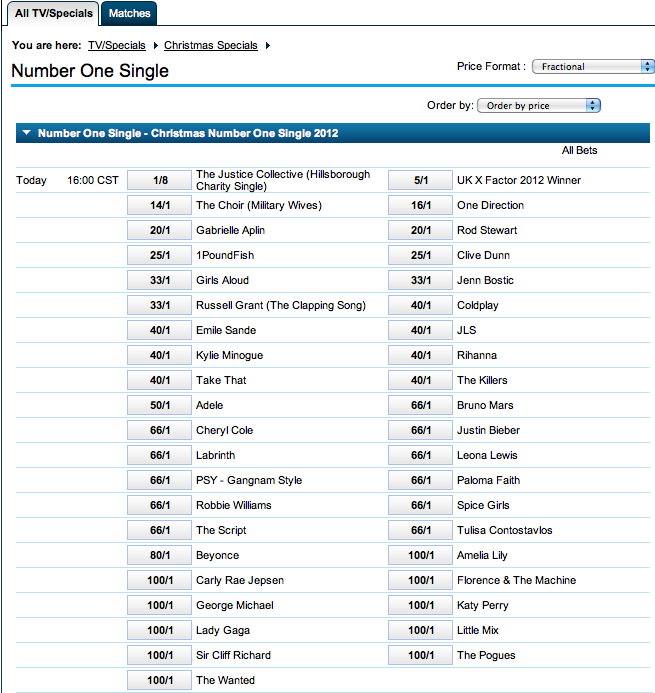
Task: Select 25/1 odds for Clive Dunn
Action: tap(420, 255)
